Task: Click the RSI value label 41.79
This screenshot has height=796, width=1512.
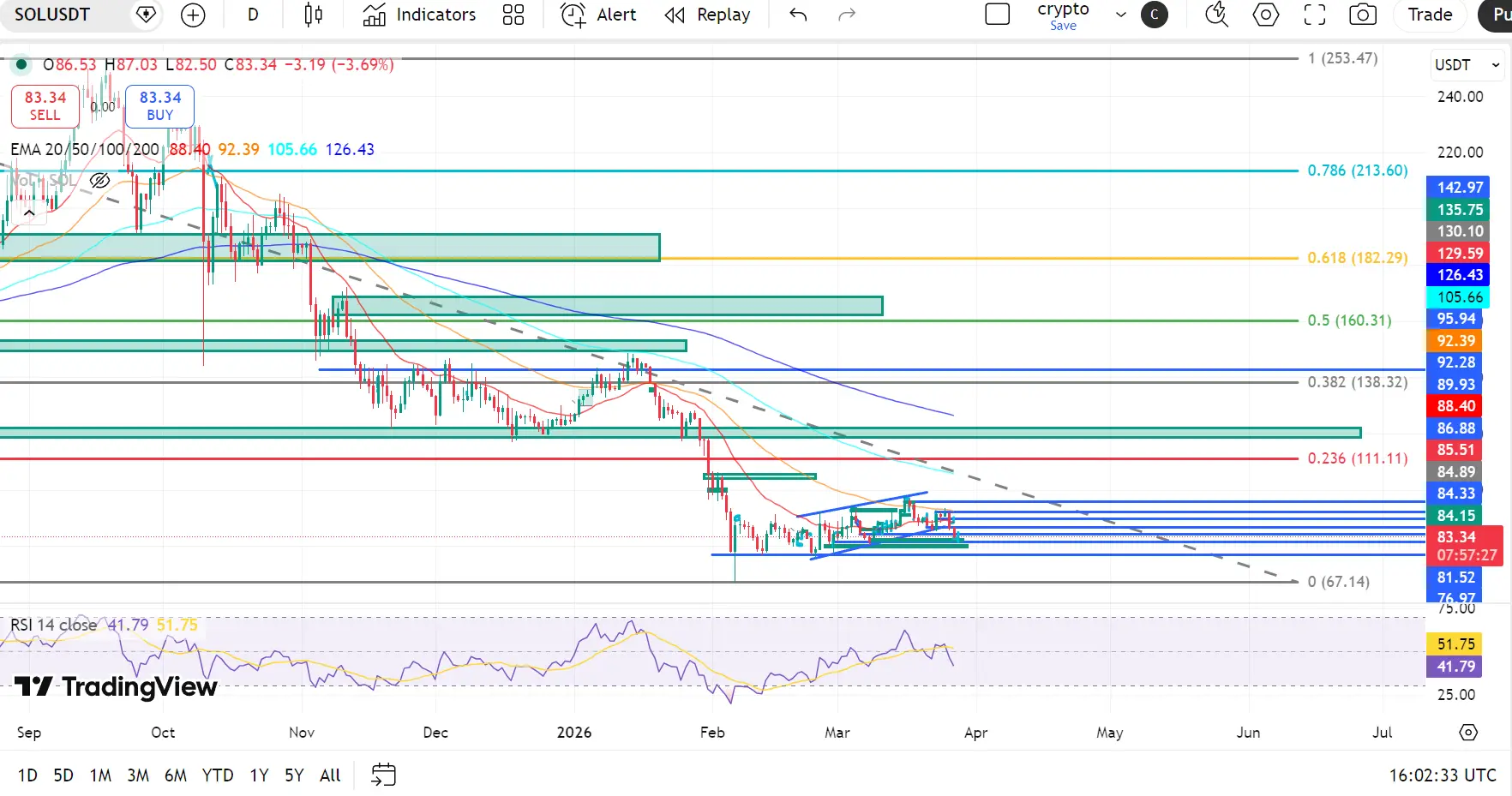Action: pos(1455,667)
